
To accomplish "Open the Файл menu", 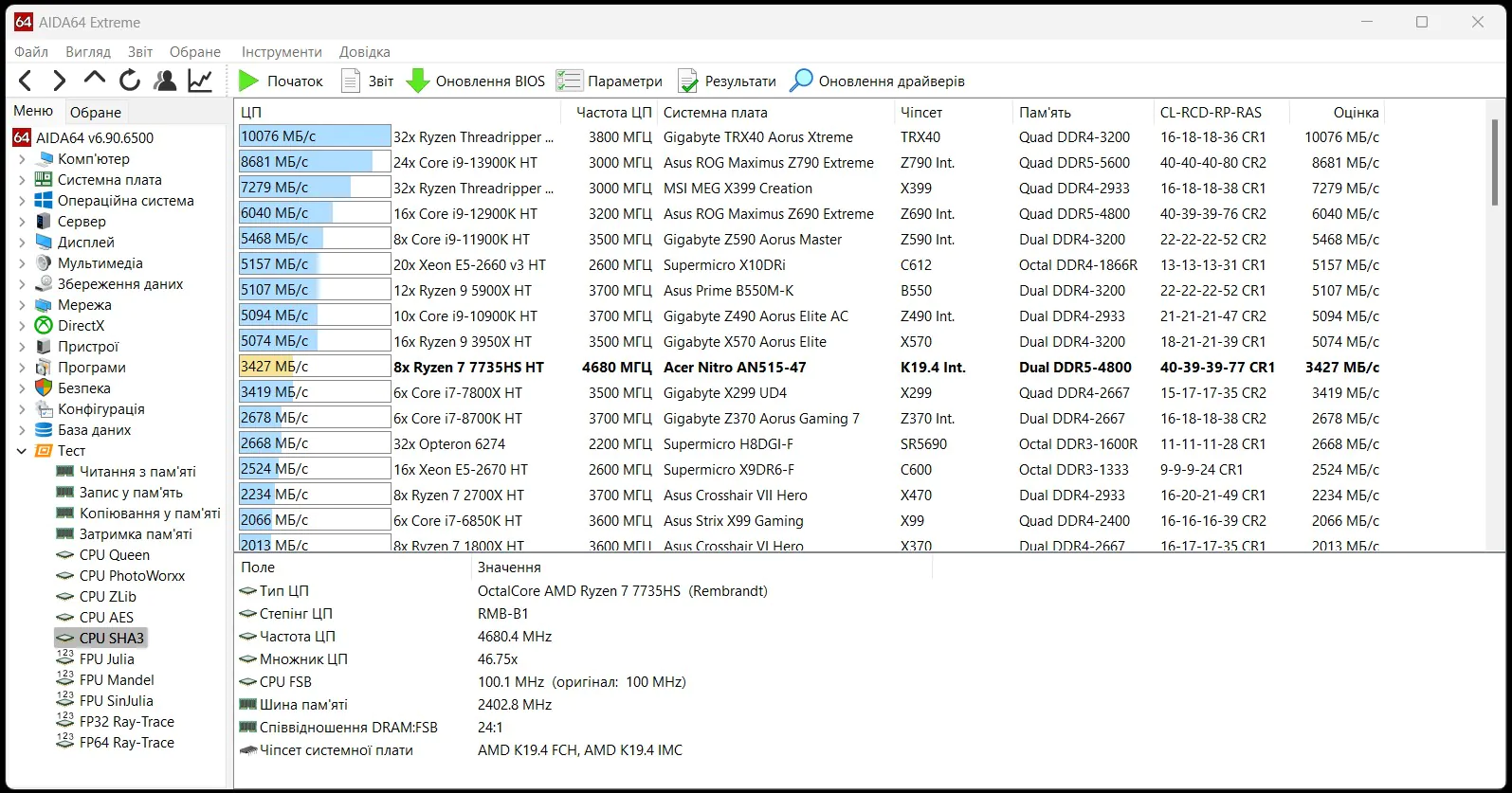I will pos(31,52).
